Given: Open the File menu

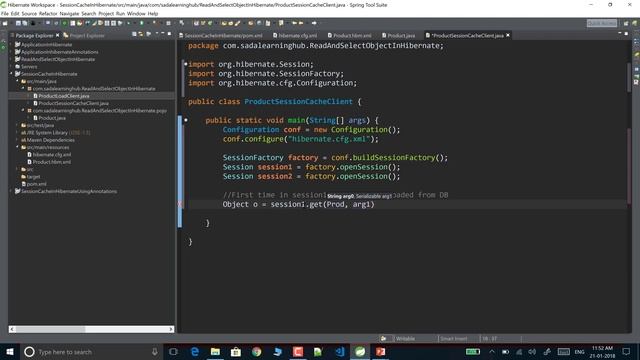Looking at the screenshot, I should pos(4,13).
